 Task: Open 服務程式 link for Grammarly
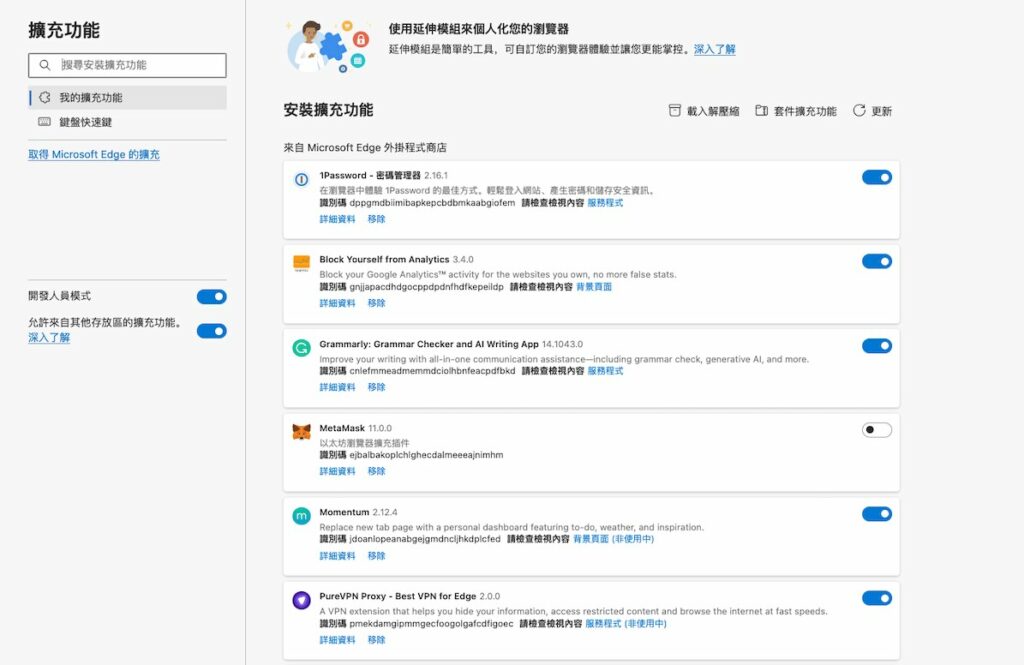(x=605, y=371)
